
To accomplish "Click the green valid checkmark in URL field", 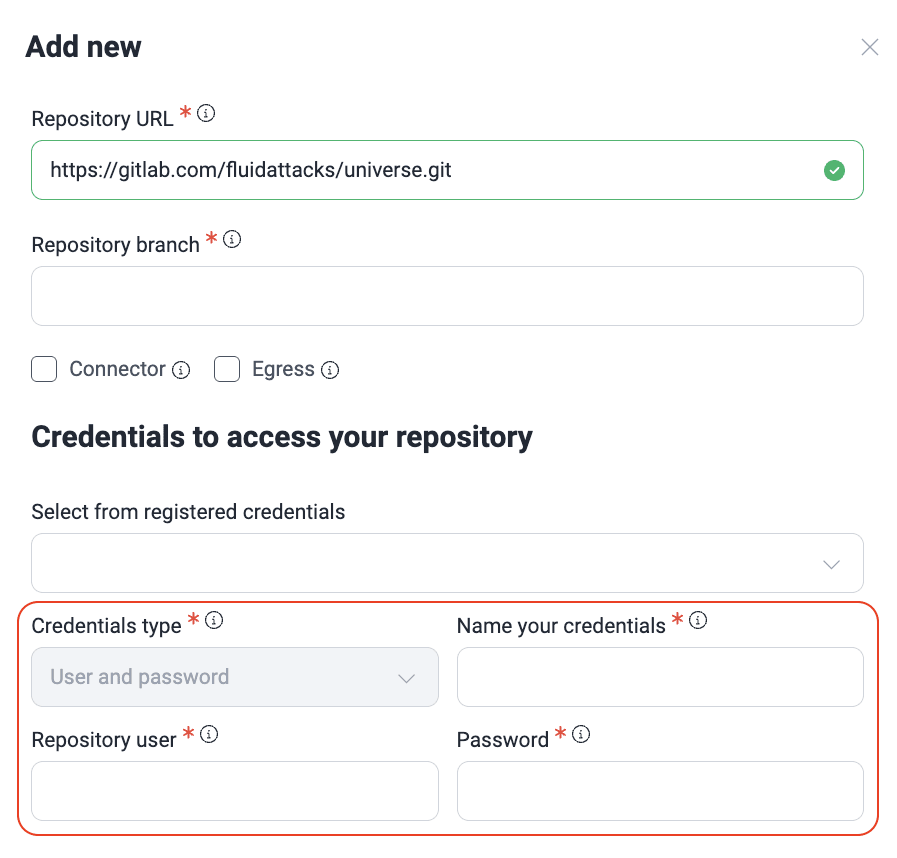I will pos(834,170).
